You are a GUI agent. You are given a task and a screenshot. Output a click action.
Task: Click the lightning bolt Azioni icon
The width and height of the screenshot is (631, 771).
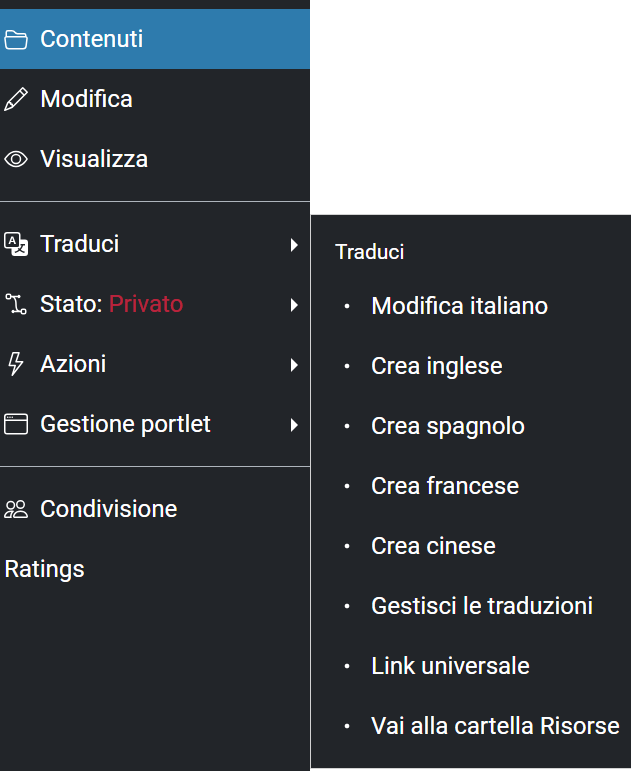[x=16, y=364]
